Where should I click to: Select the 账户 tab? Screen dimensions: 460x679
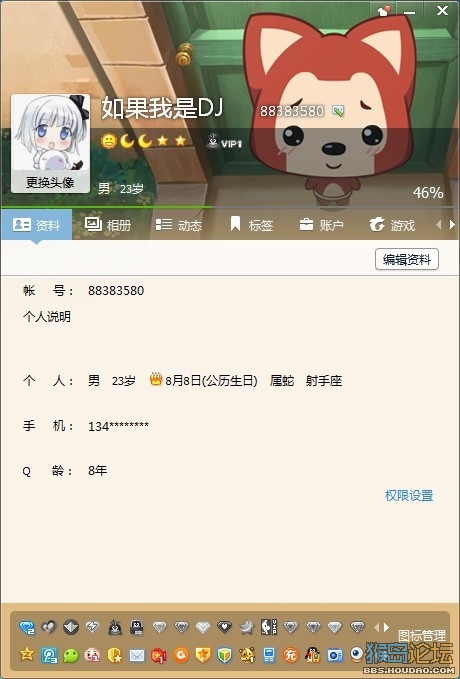pos(321,225)
